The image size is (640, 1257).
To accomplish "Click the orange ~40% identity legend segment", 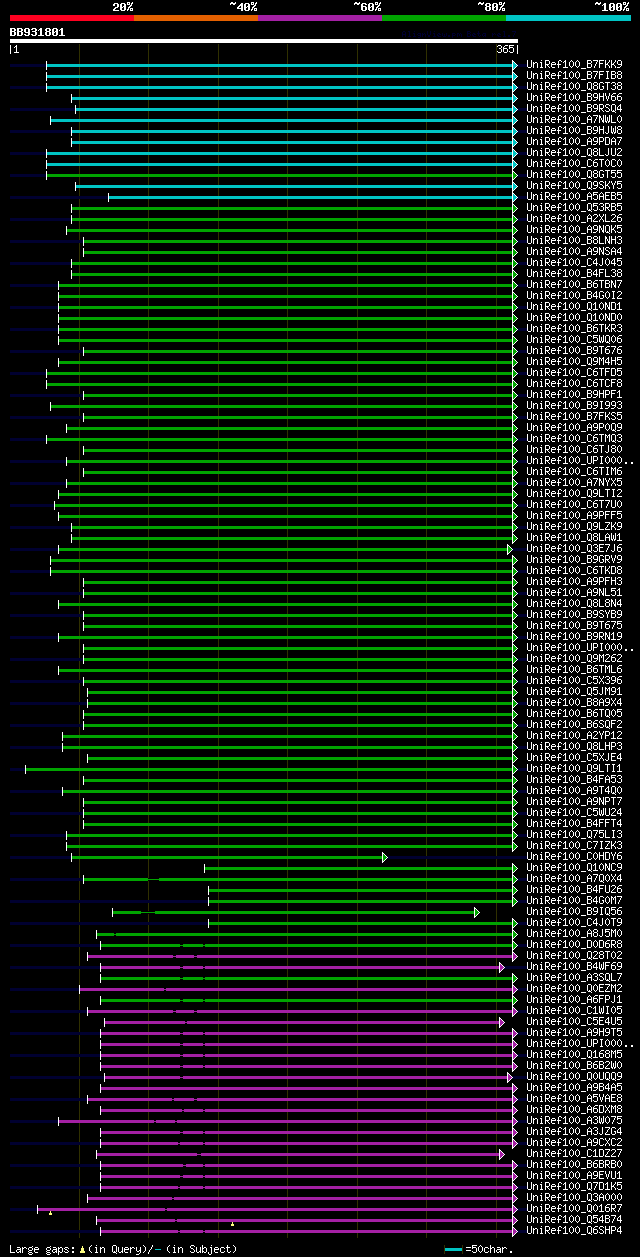I will click(196, 17).
